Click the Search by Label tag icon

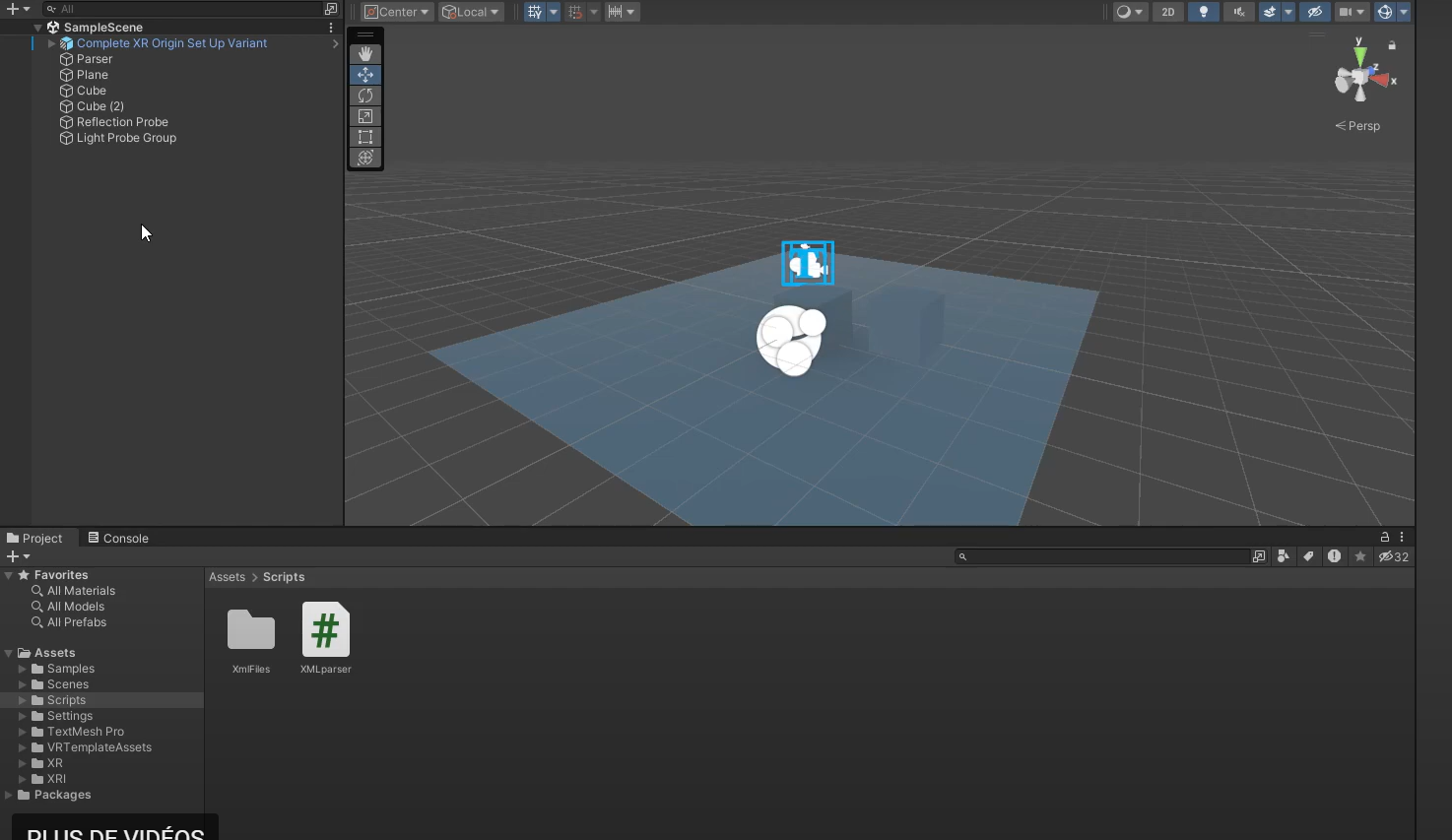[1308, 556]
